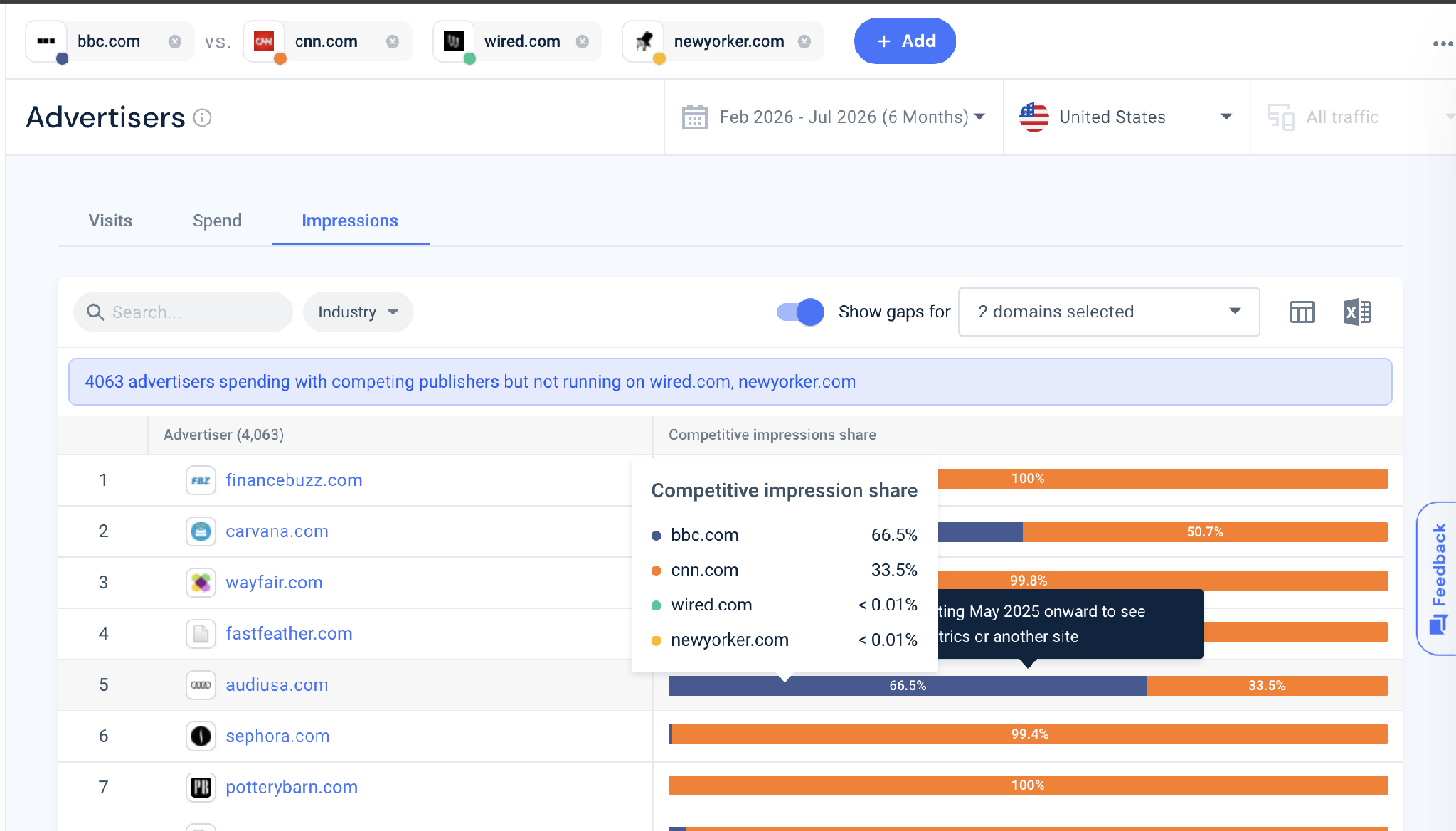Open the Industry filter dropdown
Screen dimensions: 1456x831
click(358, 312)
